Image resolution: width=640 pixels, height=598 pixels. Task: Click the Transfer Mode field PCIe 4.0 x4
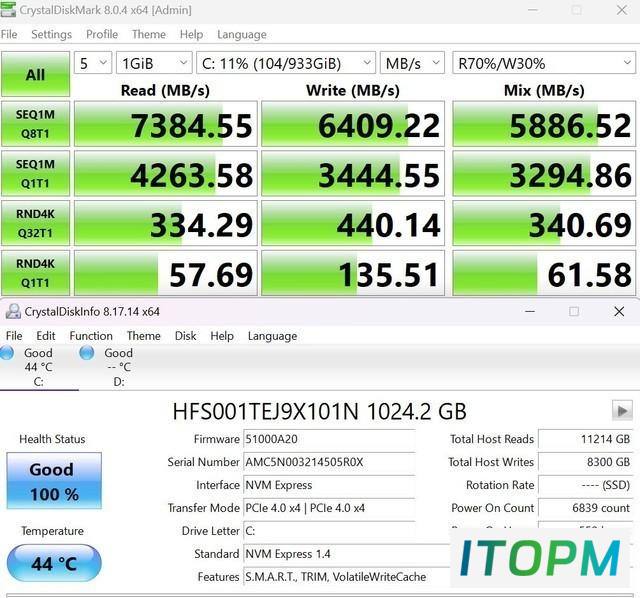[x=329, y=508]
